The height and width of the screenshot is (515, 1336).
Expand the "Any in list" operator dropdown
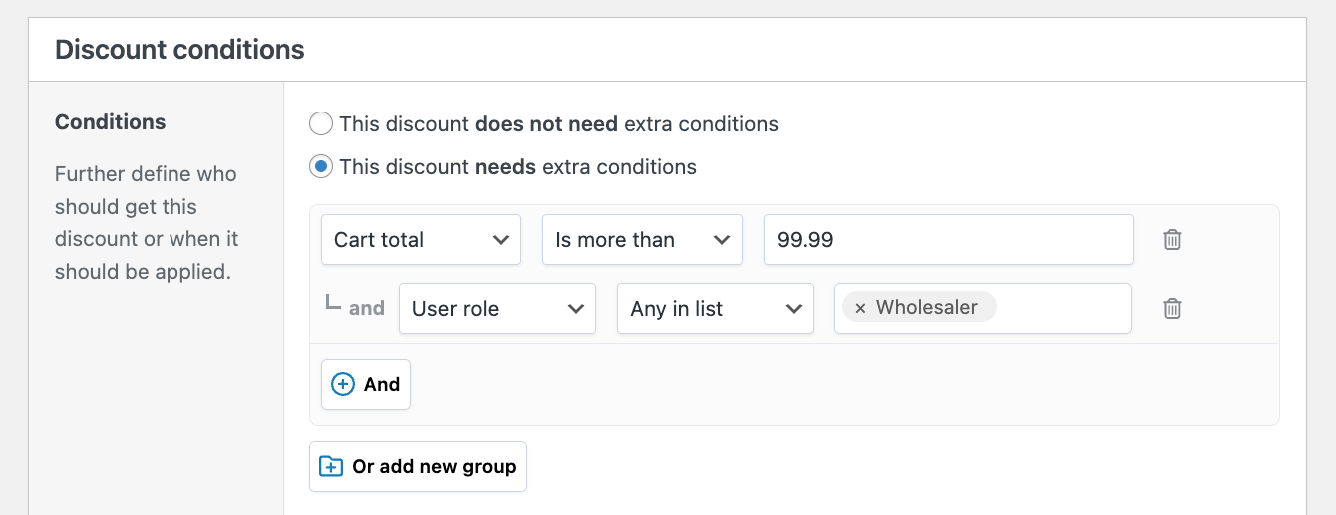(715, 309)
